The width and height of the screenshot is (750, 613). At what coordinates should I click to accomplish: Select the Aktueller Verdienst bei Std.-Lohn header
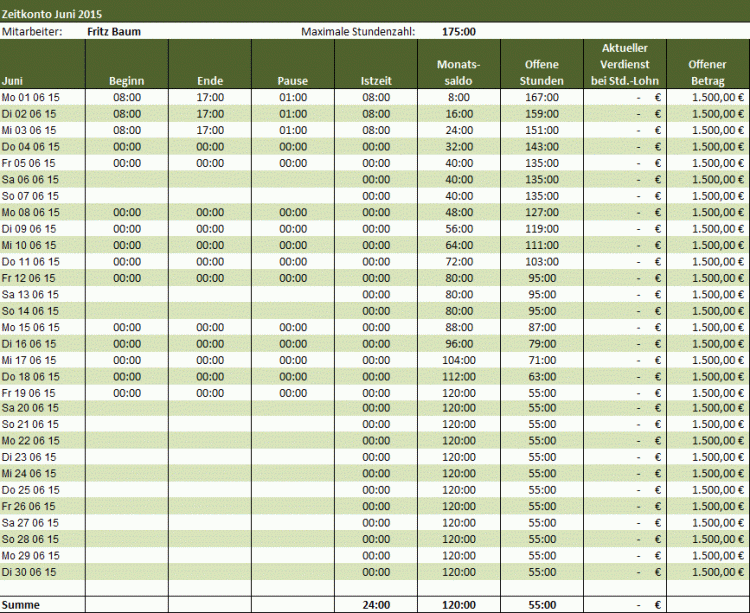pos(625,64)
